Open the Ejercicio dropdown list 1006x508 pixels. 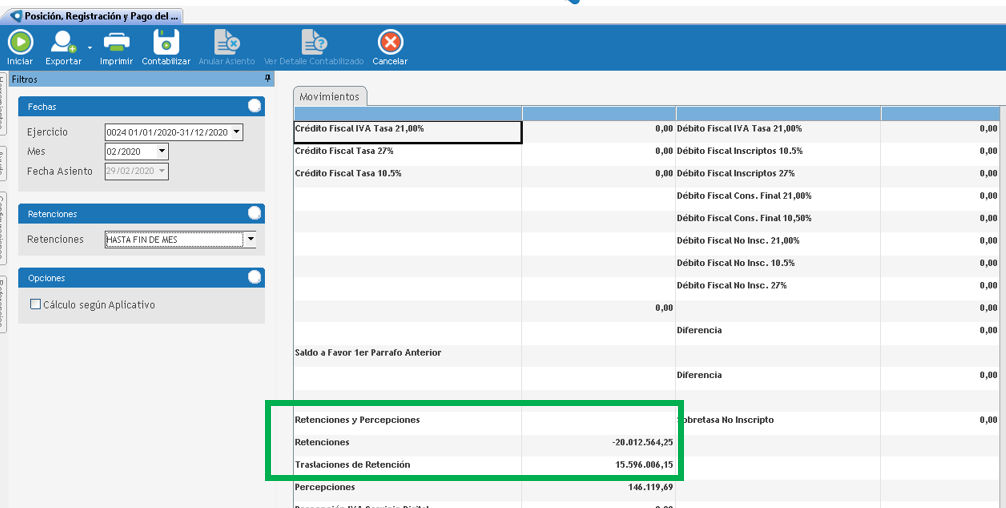[x=237, y=132]
